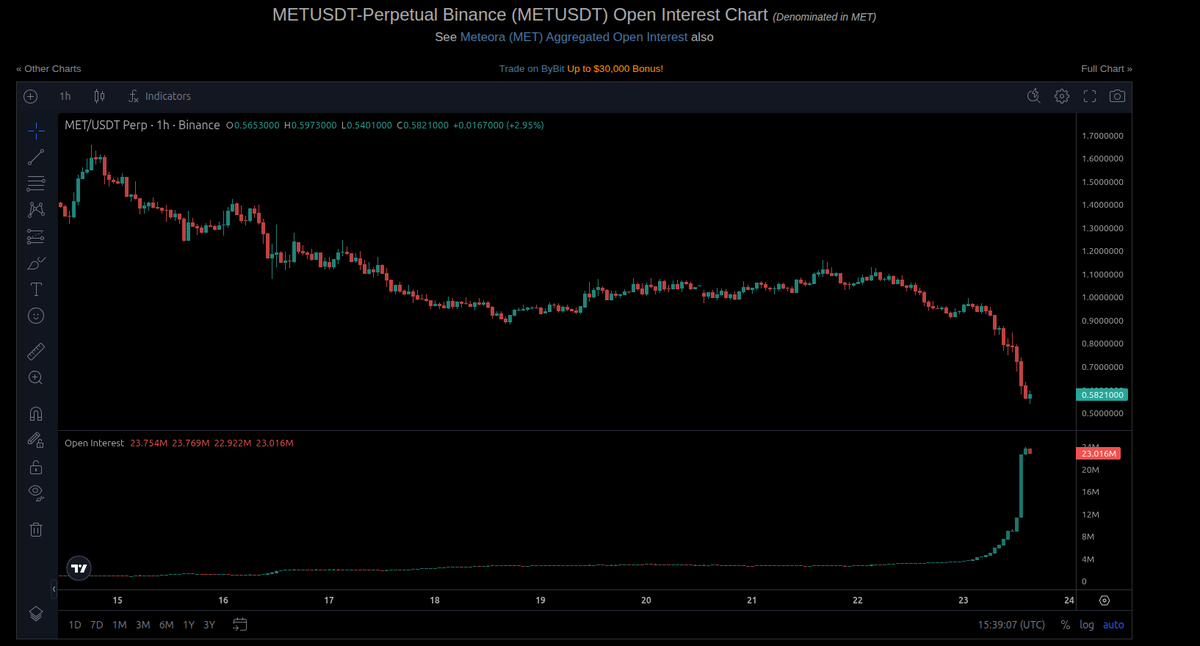Viewport: 1200px width, 646px height.
Task: Set the range to 1M
Action: [119, 625]
